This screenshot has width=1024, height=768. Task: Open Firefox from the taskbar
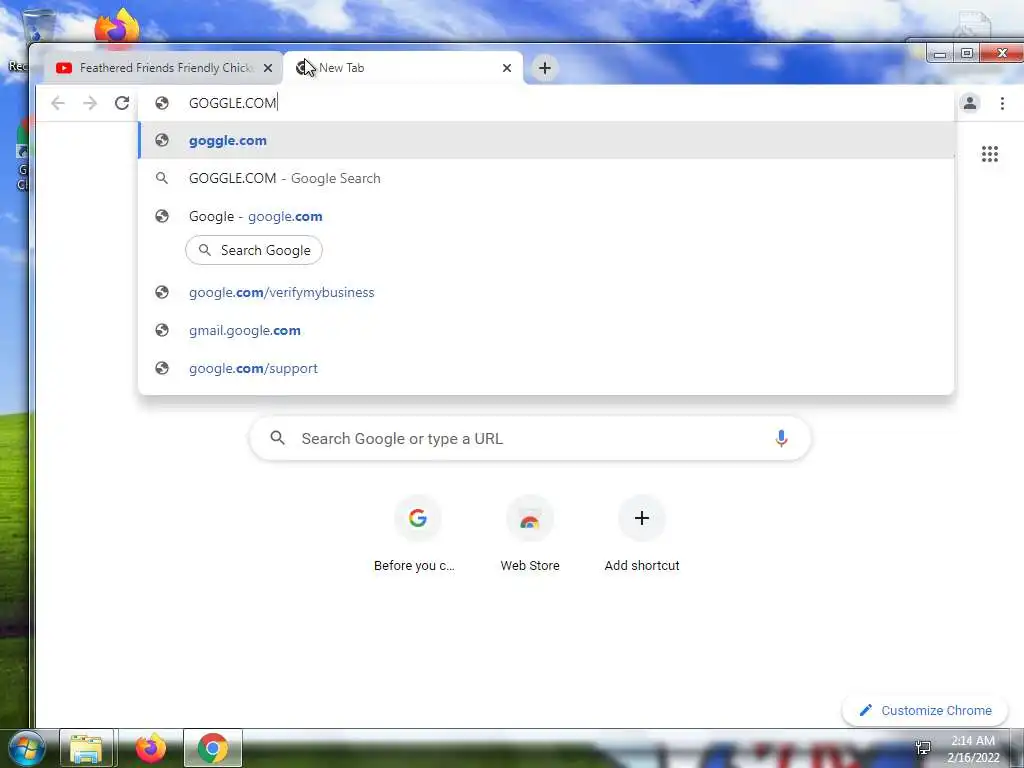click(150, 749)
